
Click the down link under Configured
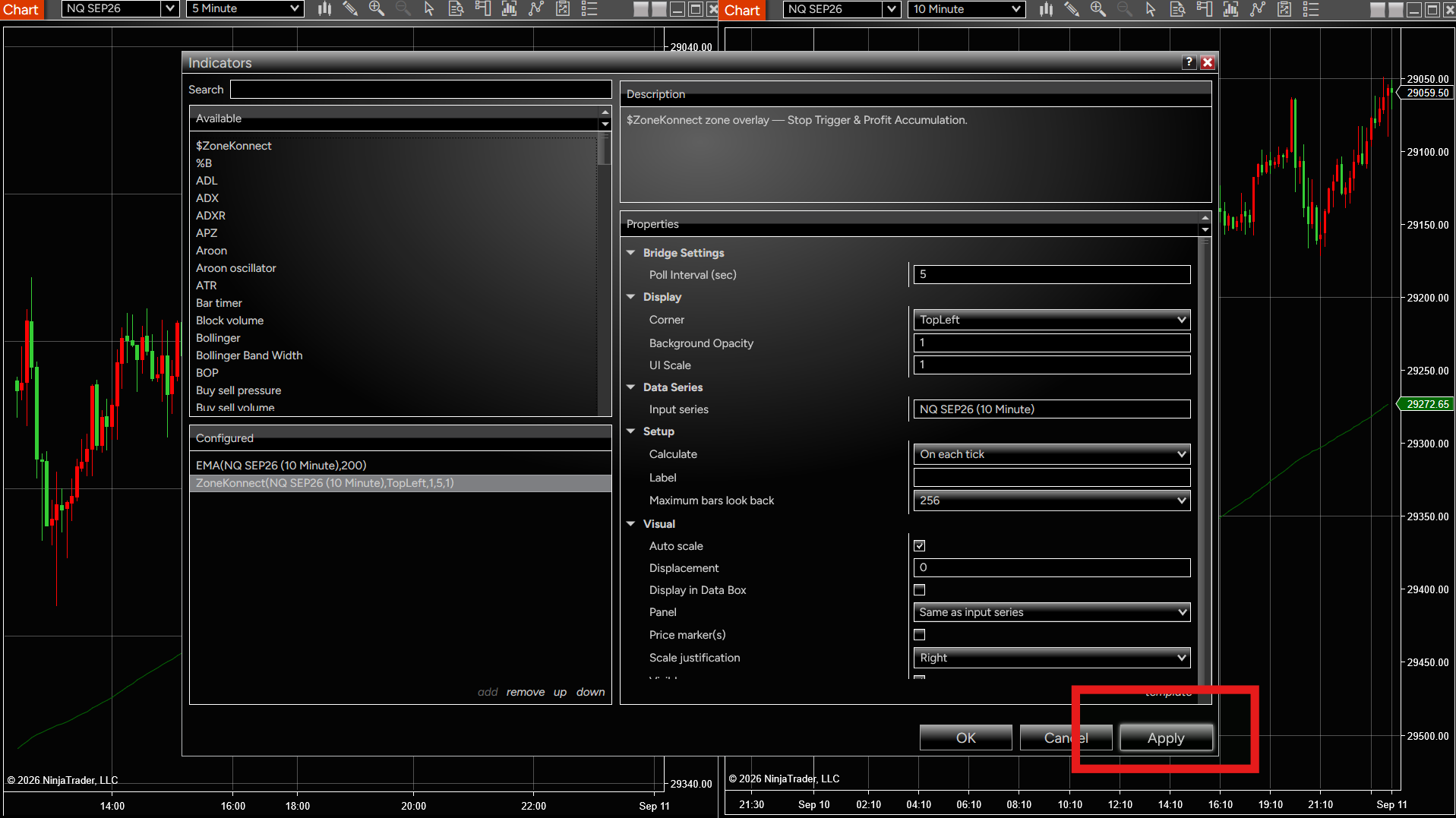pyautogui.click(x=590, y=692)
